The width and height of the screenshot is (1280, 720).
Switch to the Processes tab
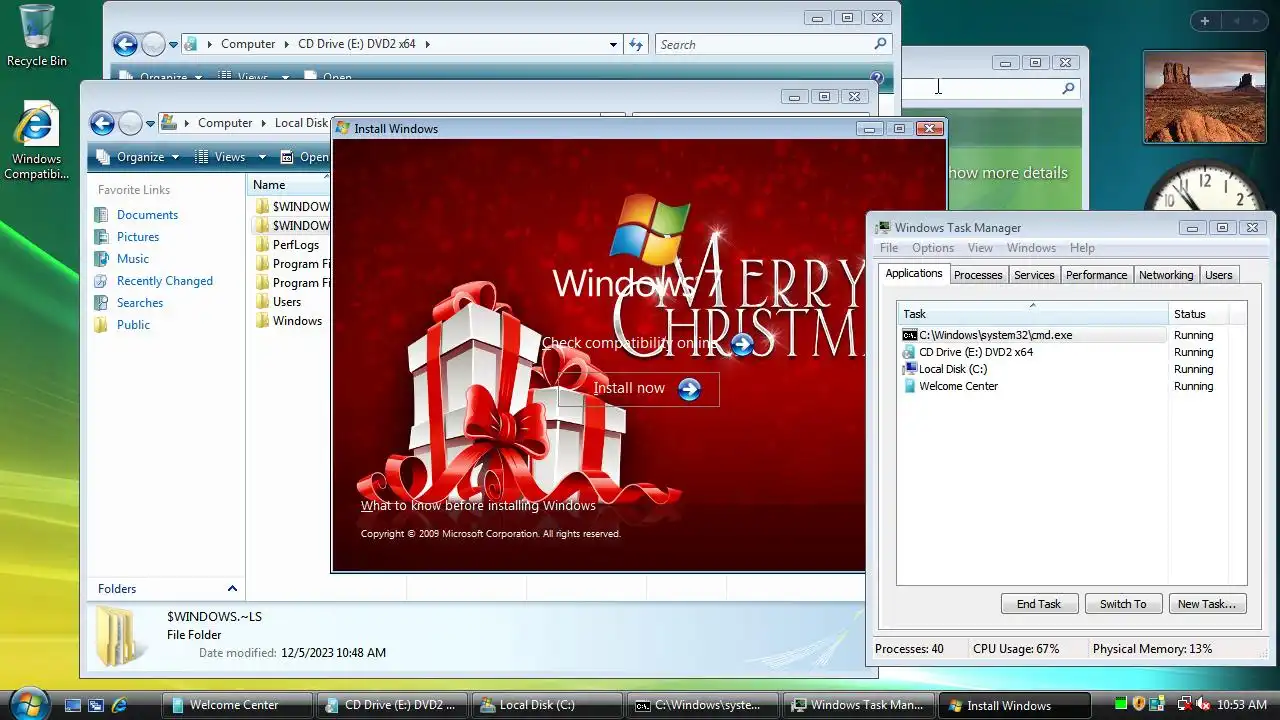pos(978,275)
